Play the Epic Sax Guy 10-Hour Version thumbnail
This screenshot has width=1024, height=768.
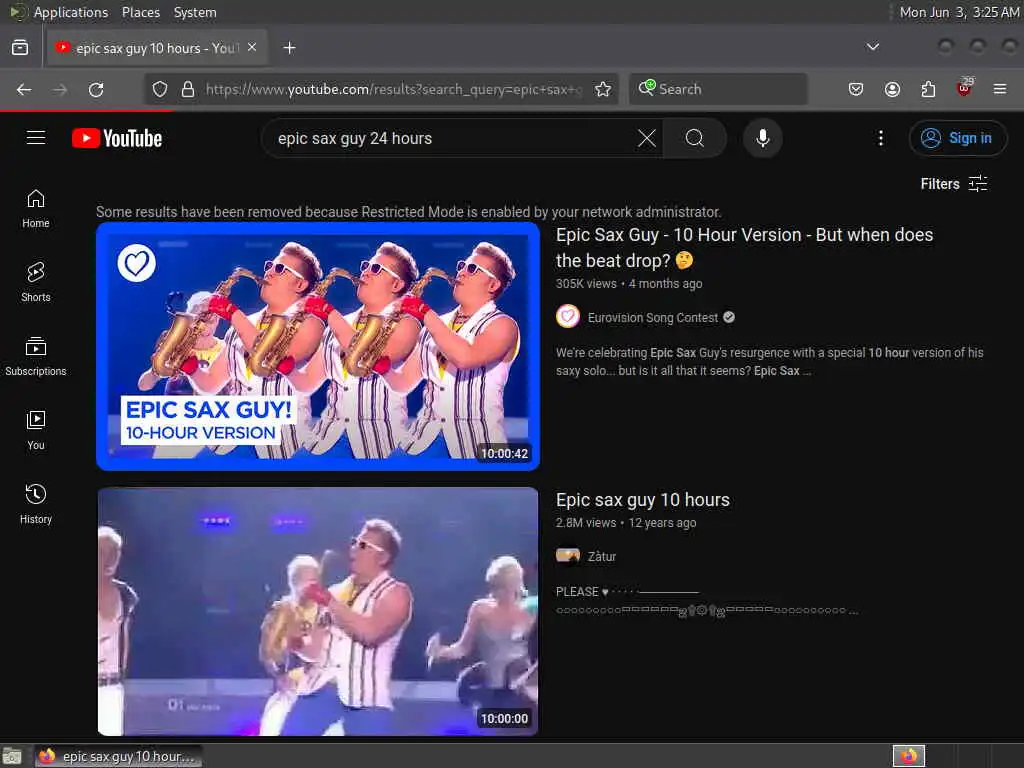318,347
